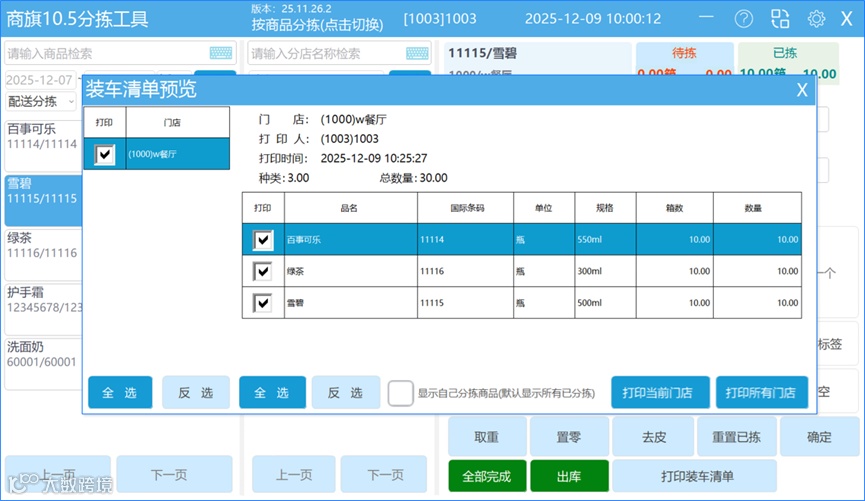Image resolution: width=865 pixels, height=501 pixels.
Task: Click 百事可乐 name cell in table
Action: [x=350, y=239]
